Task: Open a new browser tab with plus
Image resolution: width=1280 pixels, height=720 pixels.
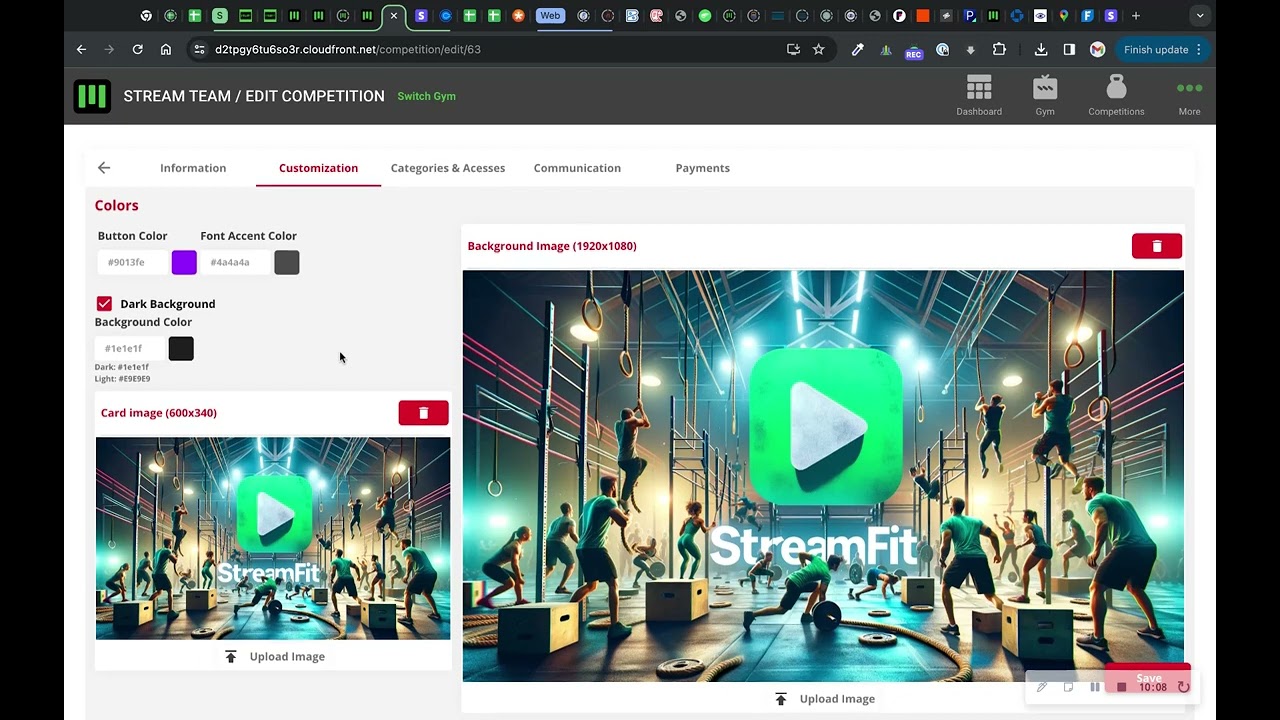Action: click(x=1136, y=16)
